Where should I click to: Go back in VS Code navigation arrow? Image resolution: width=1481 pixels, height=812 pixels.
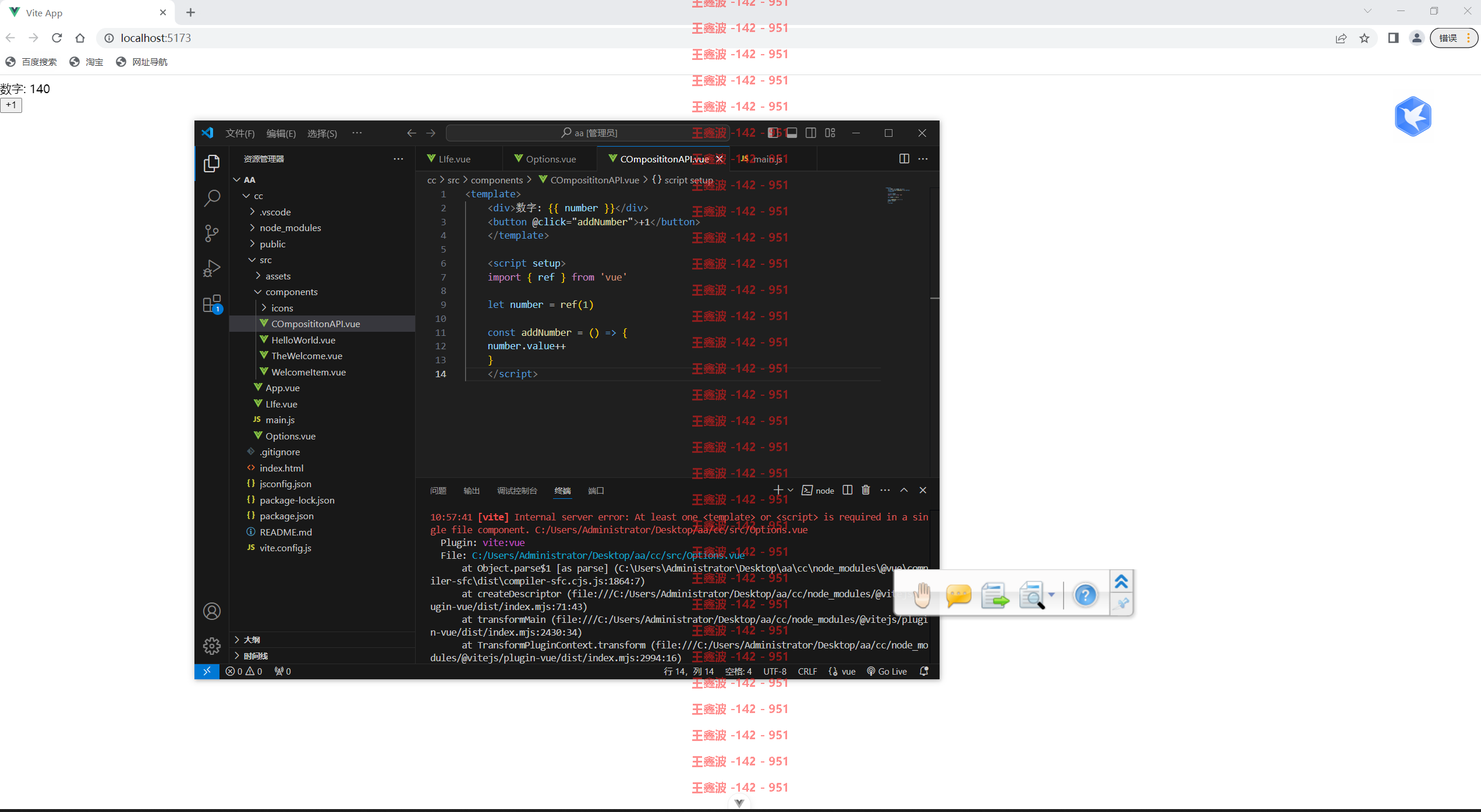click(x=412, y=133)
